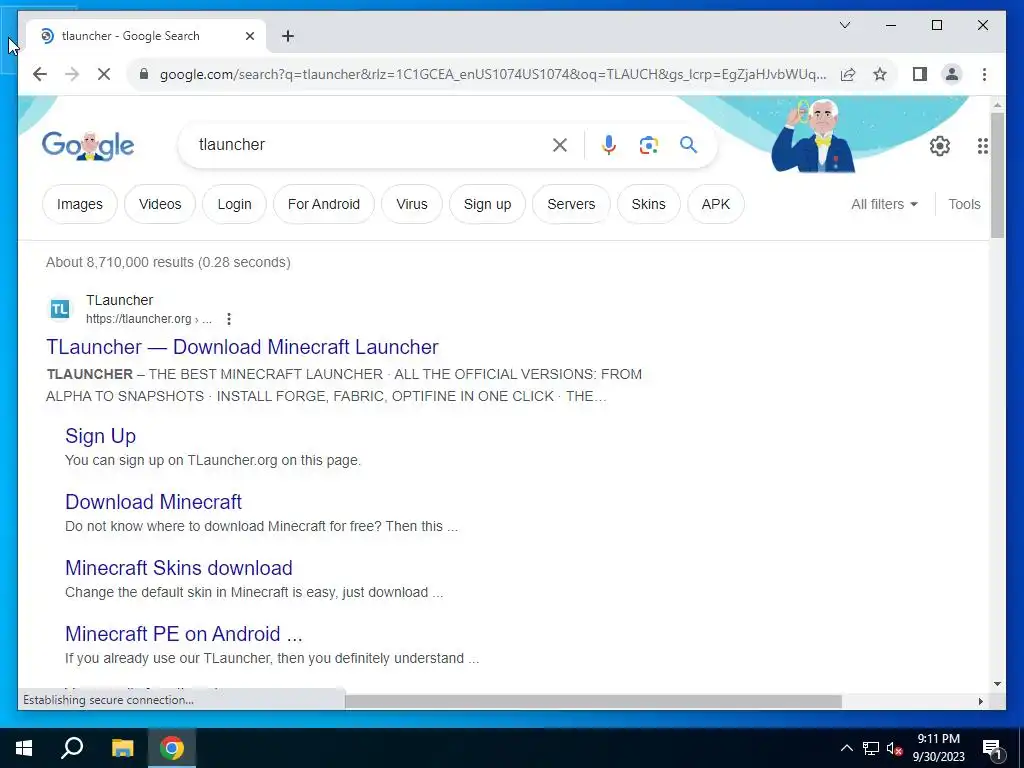Expand the All filters dropdown

coord(884,204)
